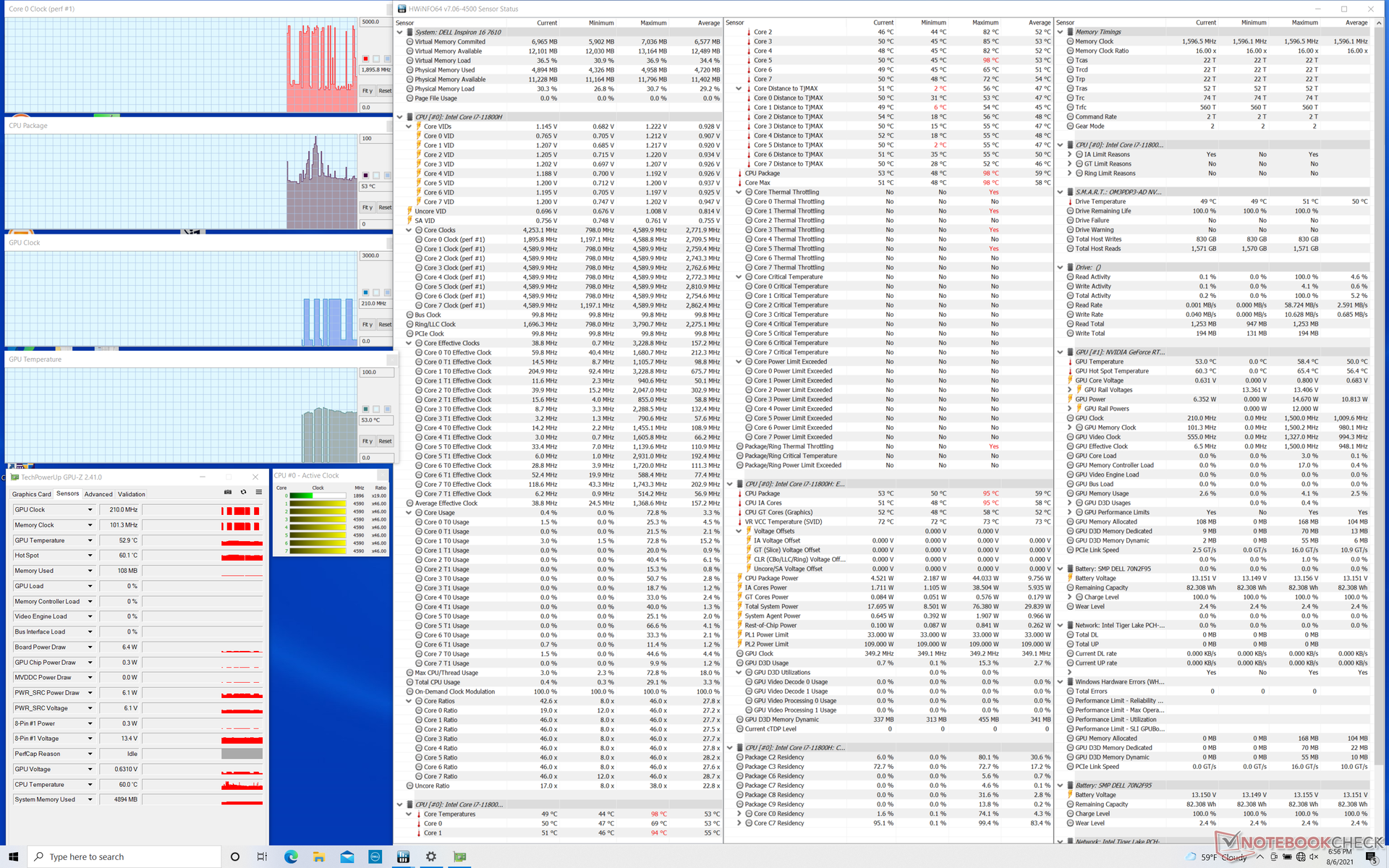This screenshot has width=1389, height=868.
Task: Click Fit y in CPU Package graph
Action: (x=368, y=208)
